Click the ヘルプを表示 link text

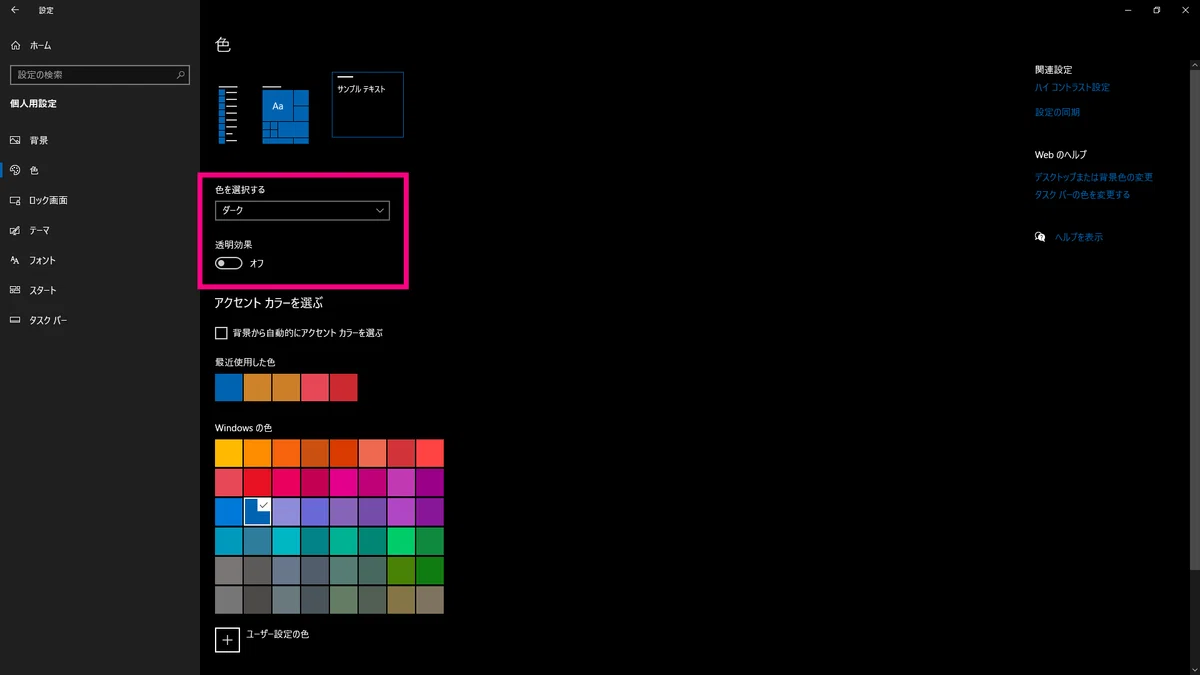point(1079,237)
